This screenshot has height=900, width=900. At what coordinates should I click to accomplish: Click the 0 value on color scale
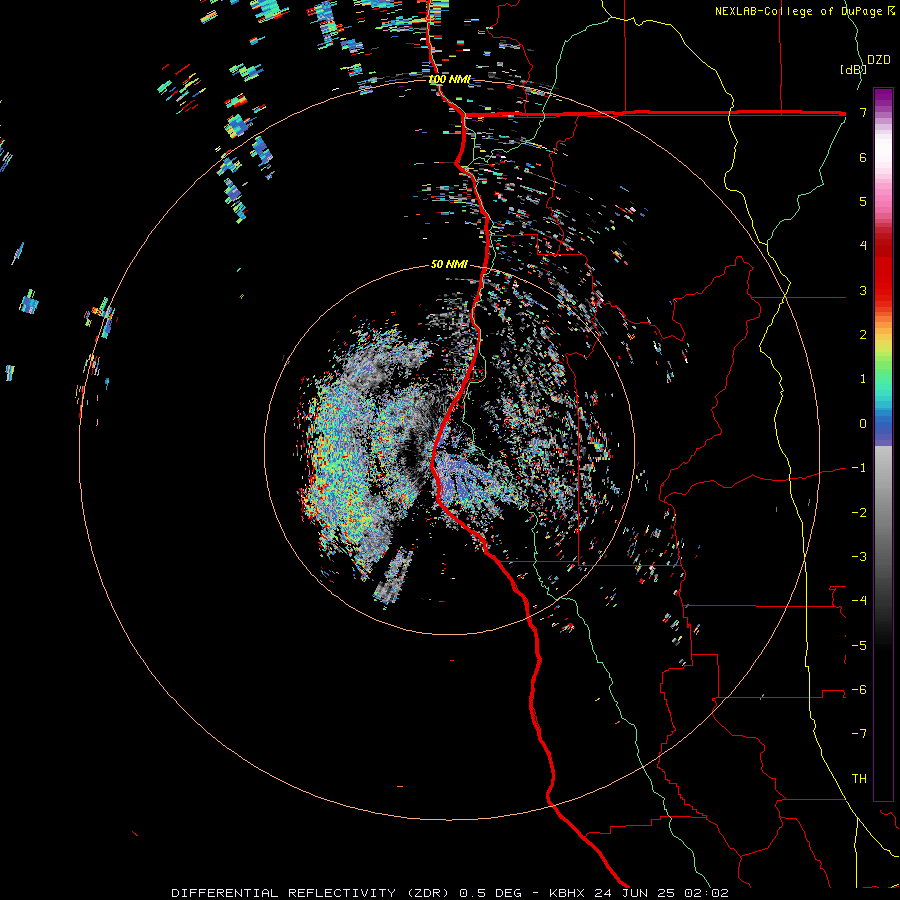[863, 424]
